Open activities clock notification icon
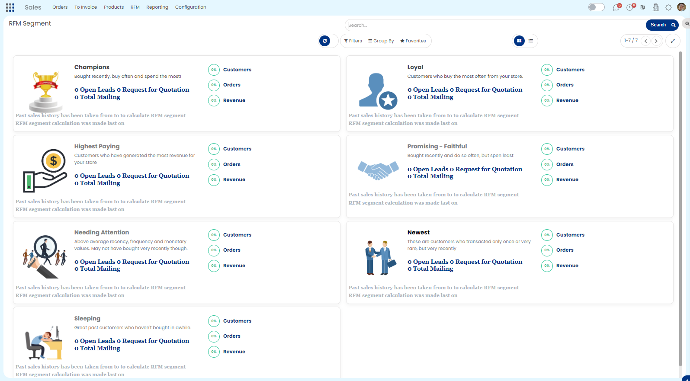The image size is (690, 381). point(631,7)
